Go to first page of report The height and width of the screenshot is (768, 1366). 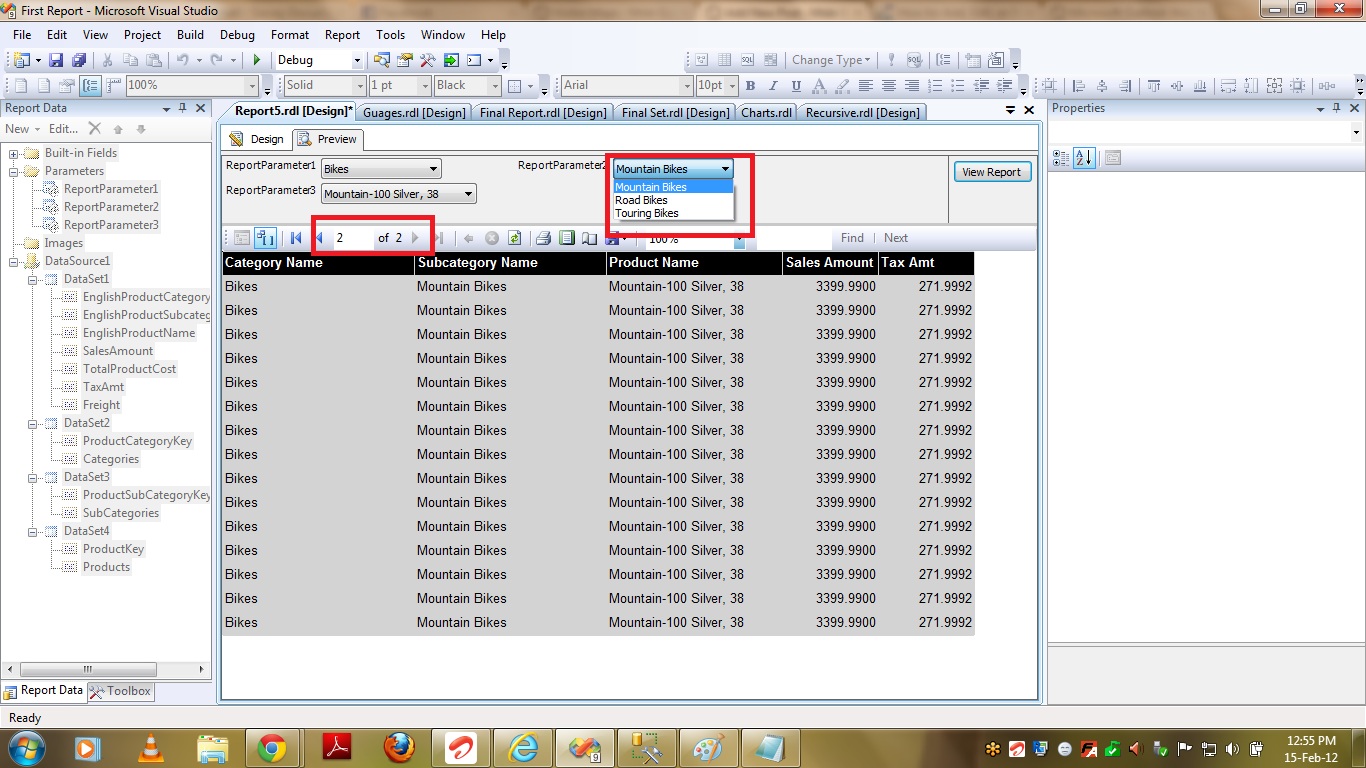pos(296,238)
